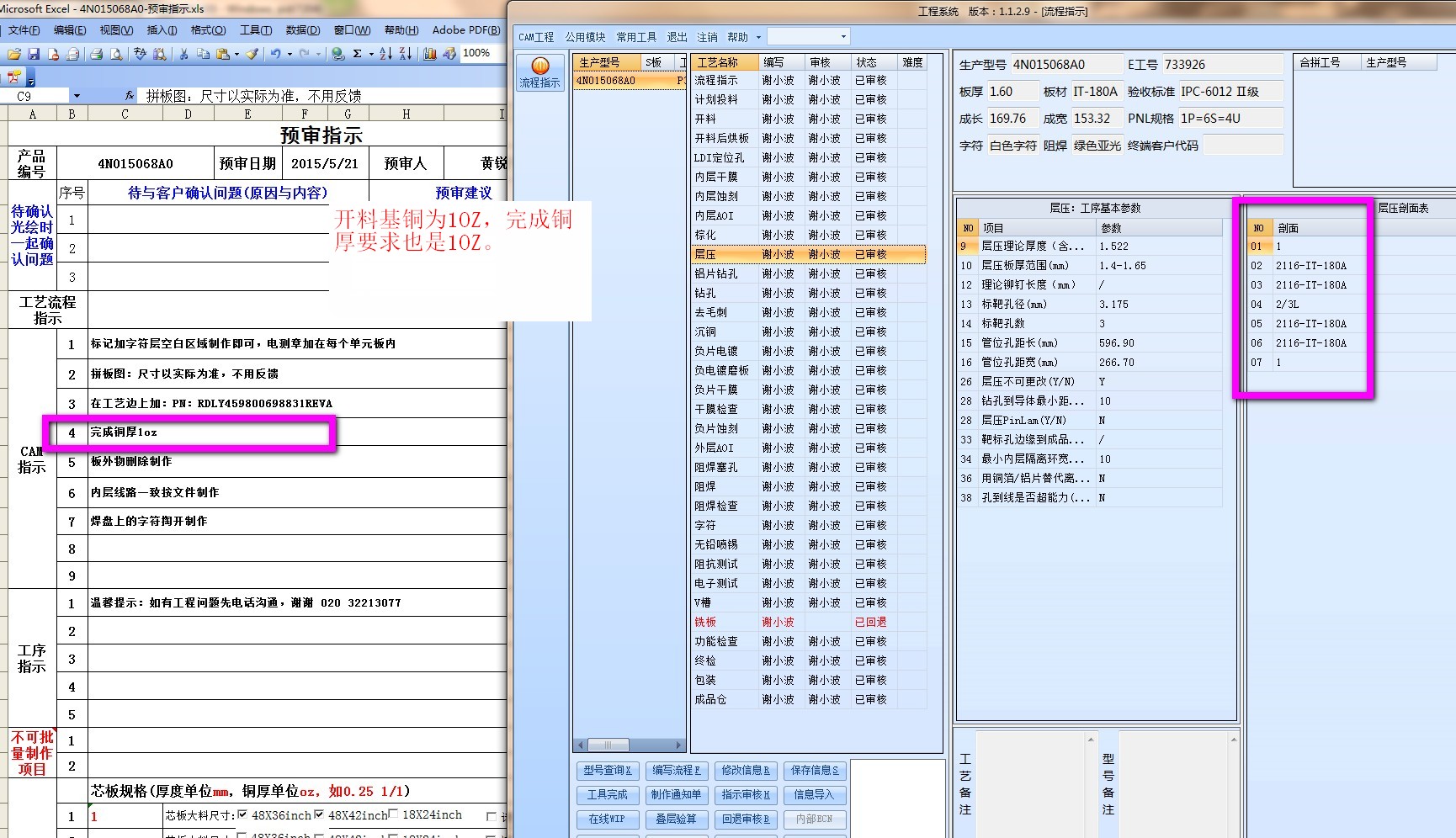Check the 18X24inch checkbox in row 1
The image size is (1456, 838).
(x=393, y=814)
